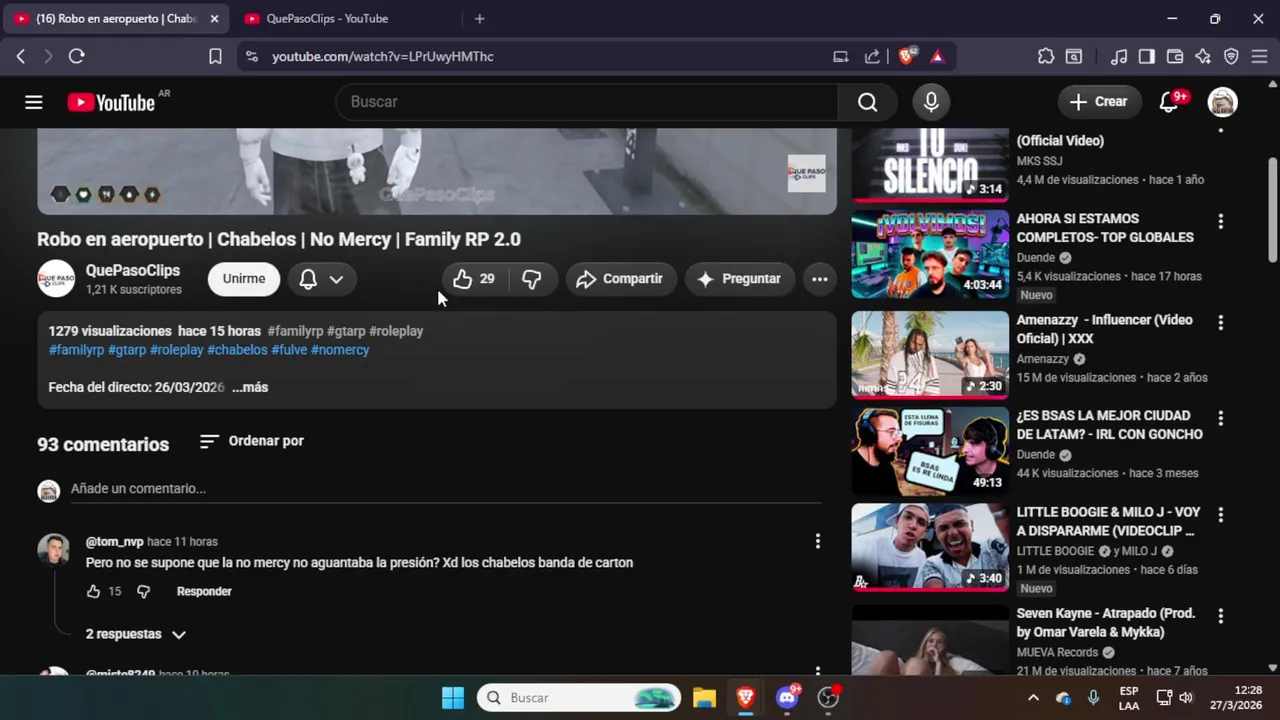Open options for LITTLE BOOGIE & MILO J video
The height and width of the screenshot is (720, 1280).
1220,514
